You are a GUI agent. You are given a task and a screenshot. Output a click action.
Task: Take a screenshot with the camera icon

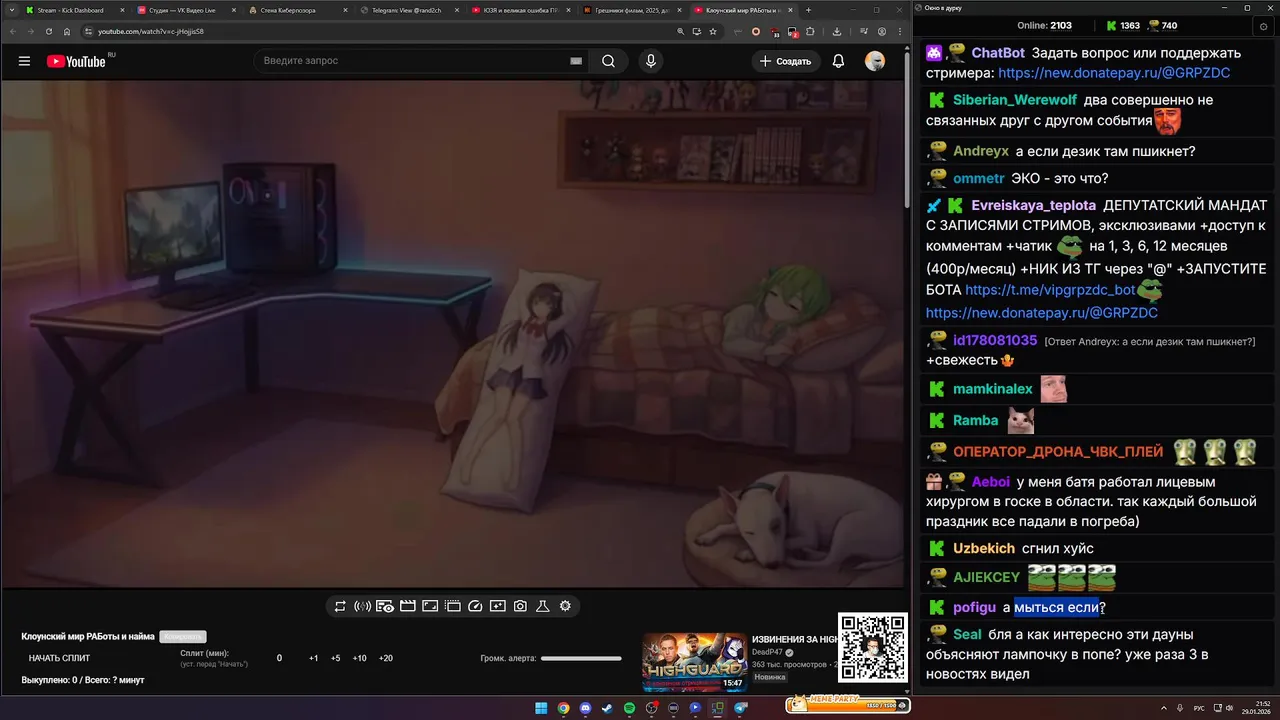[520, 606]
